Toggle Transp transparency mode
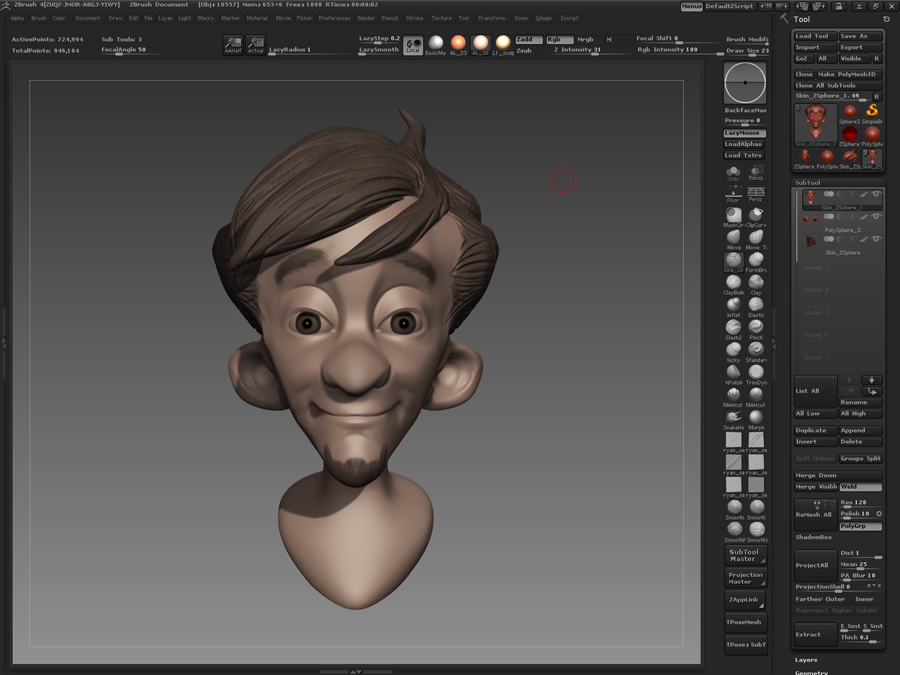900x675 pixels. 756,173
